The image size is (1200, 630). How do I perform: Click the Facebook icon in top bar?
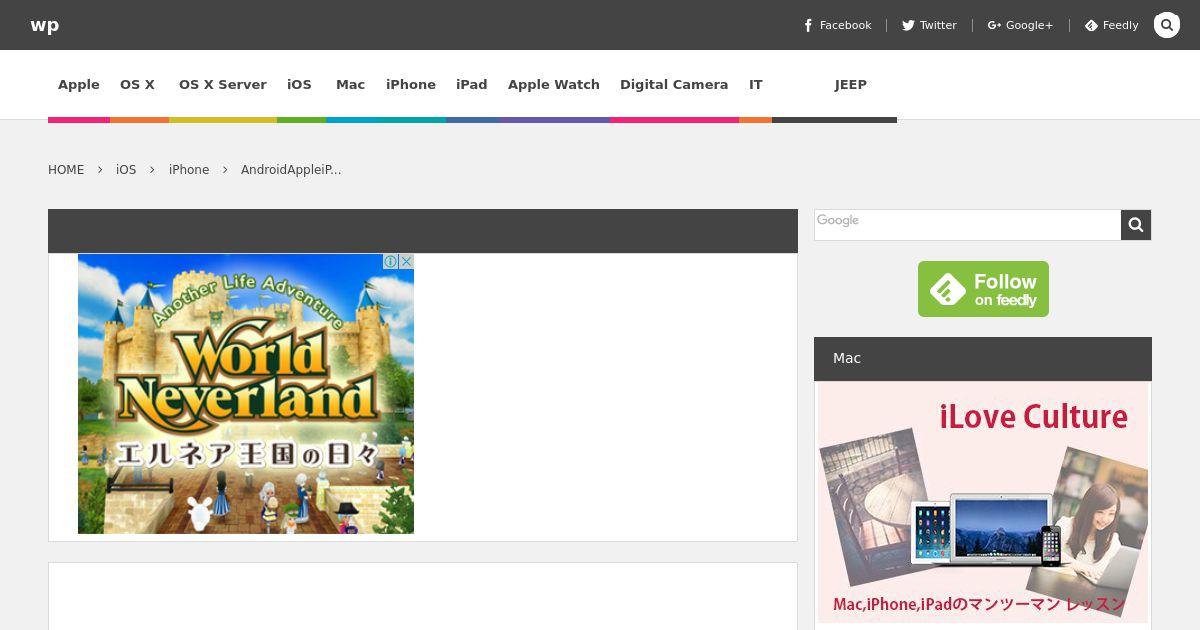point(808,25)
